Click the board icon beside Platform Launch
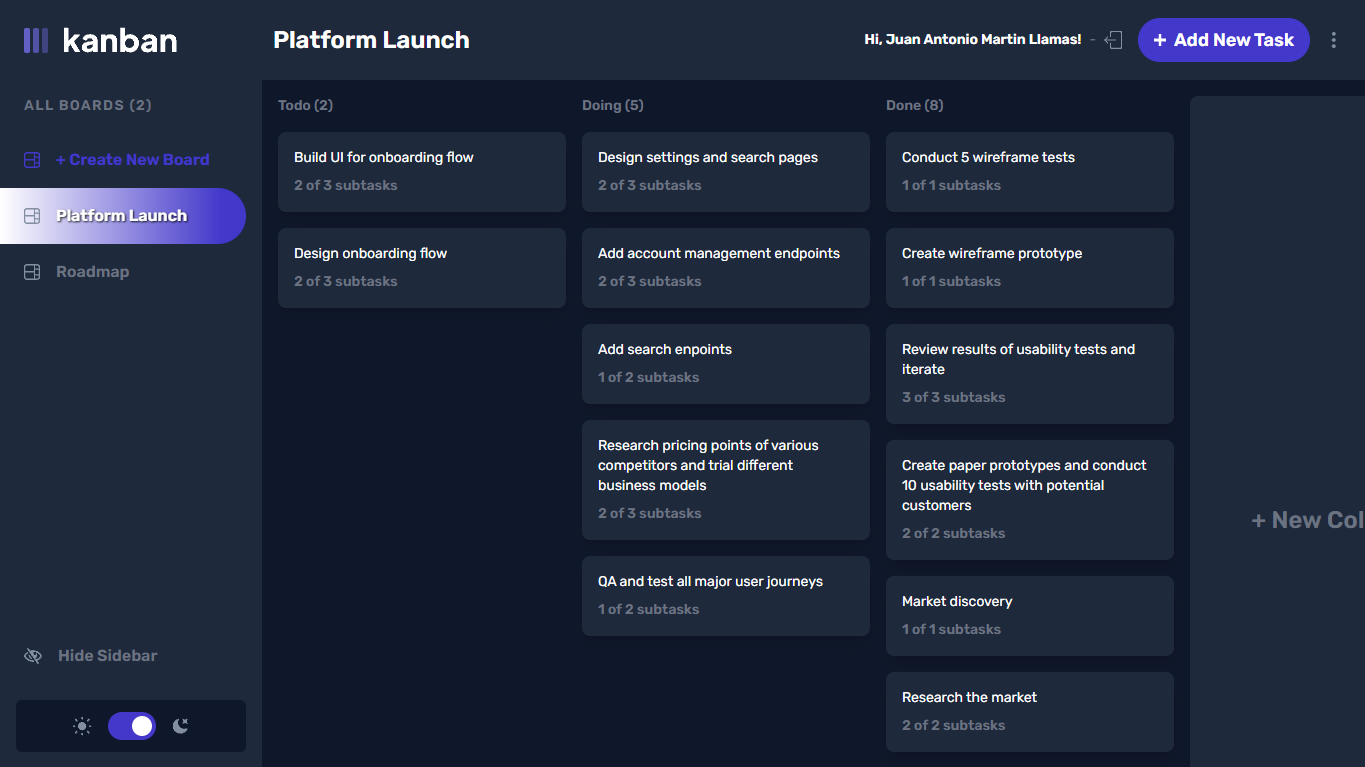Image resolution: width=1365 pixels, height=767 pixels. 32,215
